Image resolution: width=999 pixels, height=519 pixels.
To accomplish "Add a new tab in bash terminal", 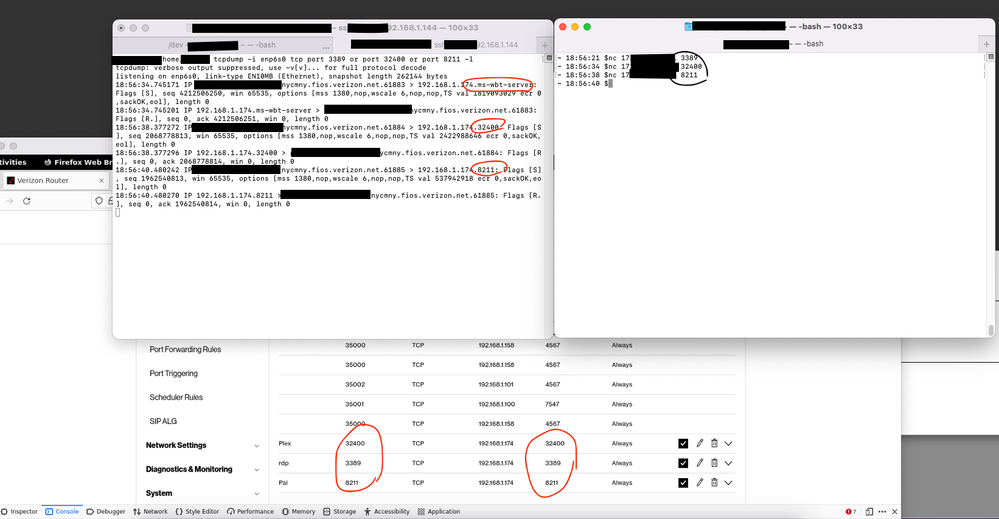I will 986,44.
